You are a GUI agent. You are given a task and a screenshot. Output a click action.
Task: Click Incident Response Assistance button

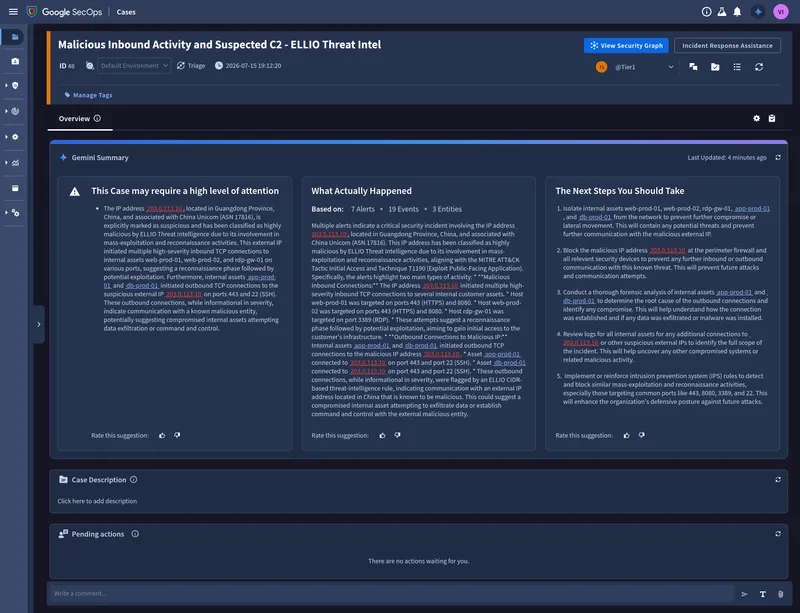point(727,45)
